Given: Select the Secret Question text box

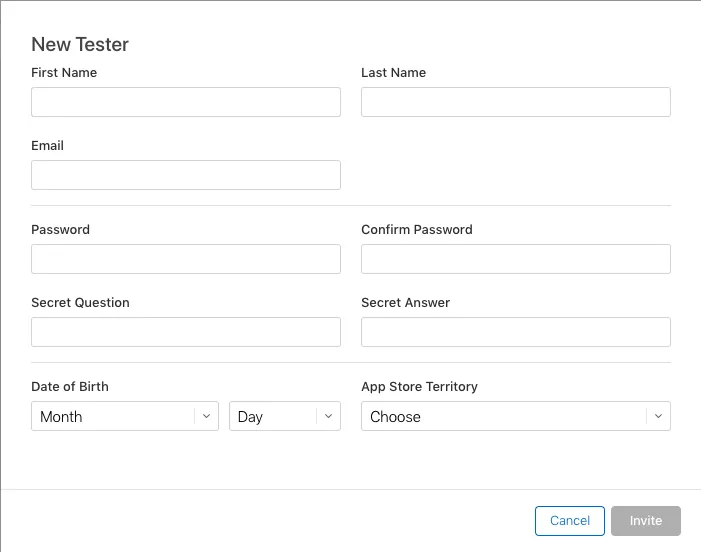Looking at the screenshot, I should 186,332.
